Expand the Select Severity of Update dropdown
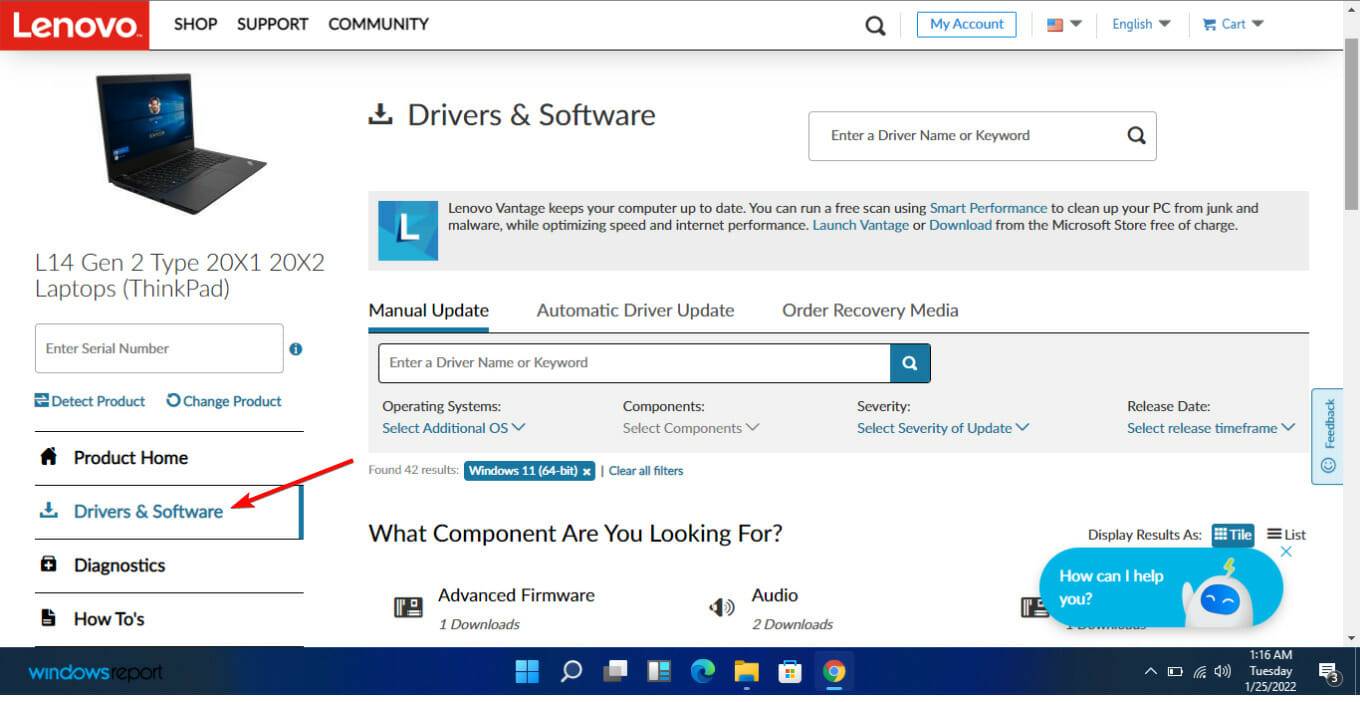Viewport: 1360px width, 702px height. click(943, 428)
